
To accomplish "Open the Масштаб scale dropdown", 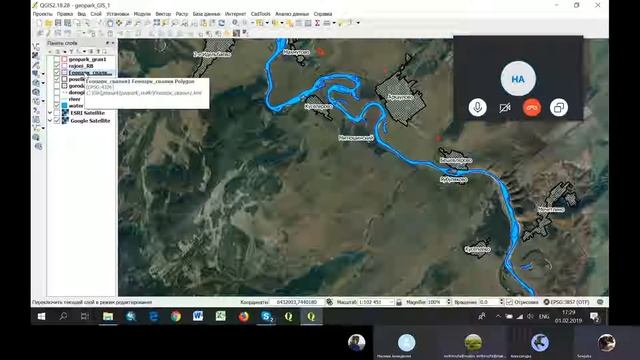I will point(391,302).
